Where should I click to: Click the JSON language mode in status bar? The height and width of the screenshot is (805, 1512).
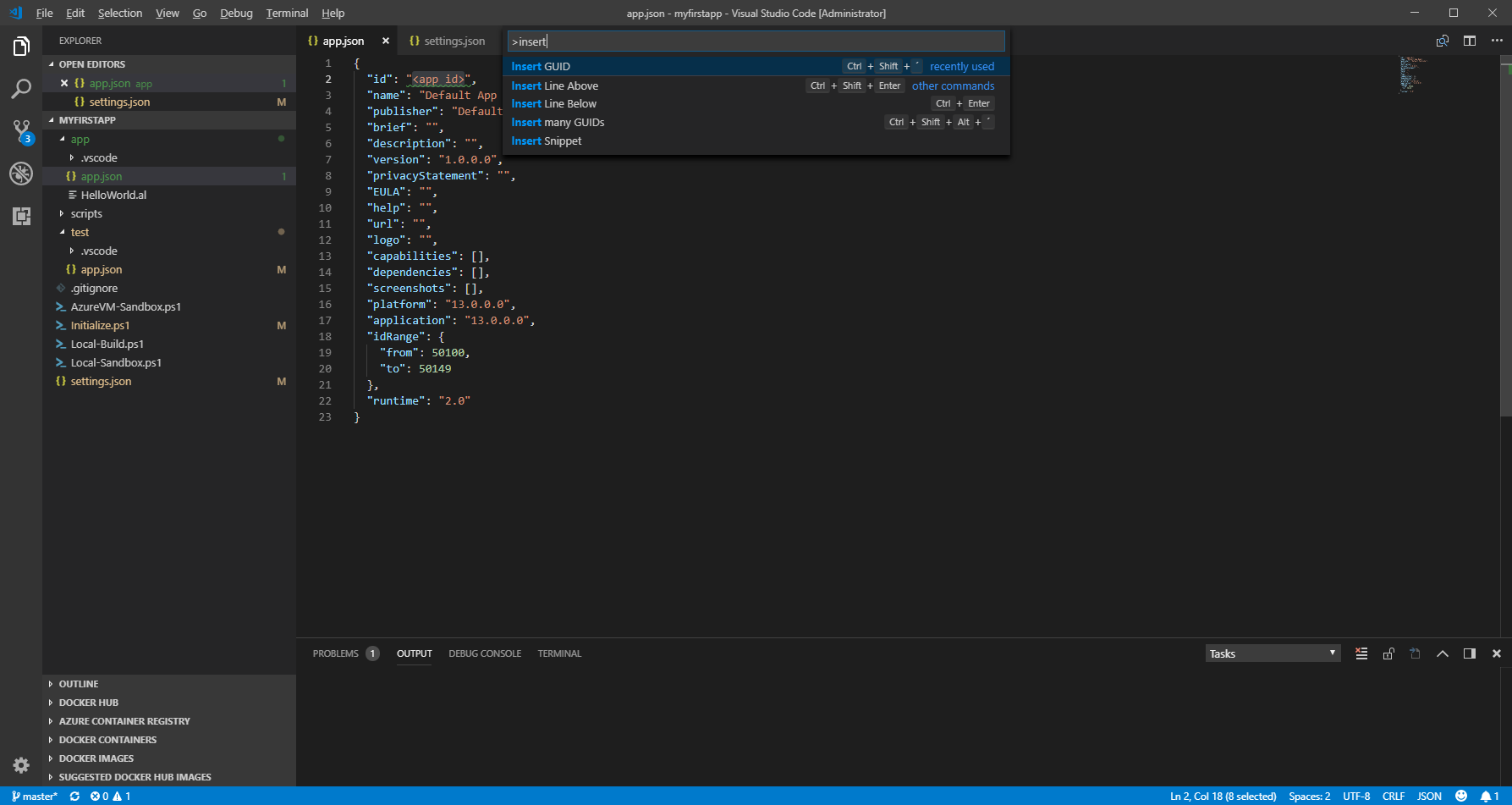(1429, 797)
